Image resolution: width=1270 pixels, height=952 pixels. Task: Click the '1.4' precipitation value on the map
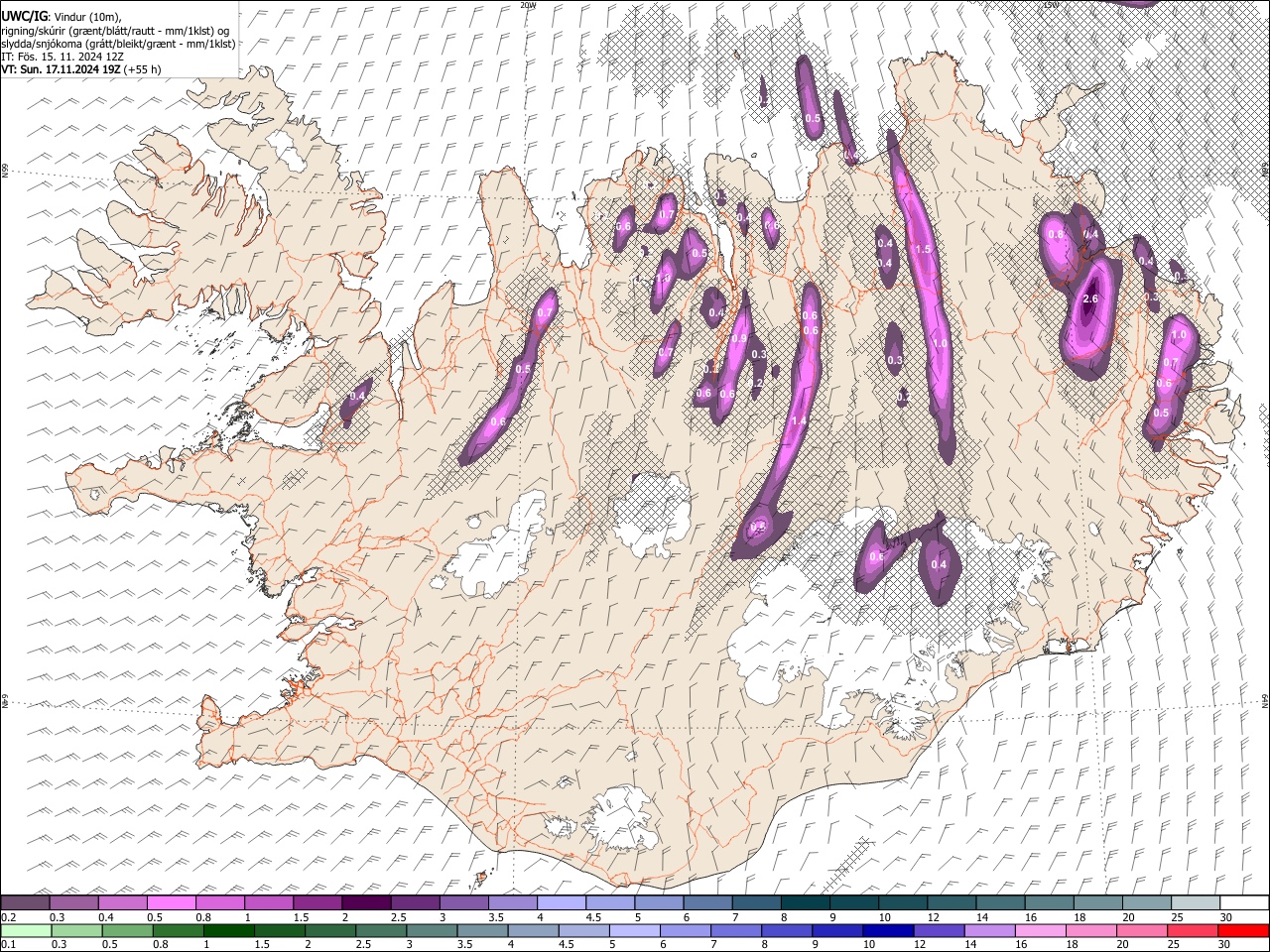click(798, 421)
